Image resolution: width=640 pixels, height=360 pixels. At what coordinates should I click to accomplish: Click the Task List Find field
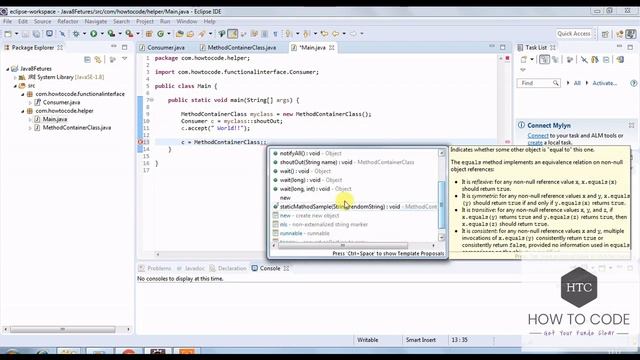pos(538,83)
